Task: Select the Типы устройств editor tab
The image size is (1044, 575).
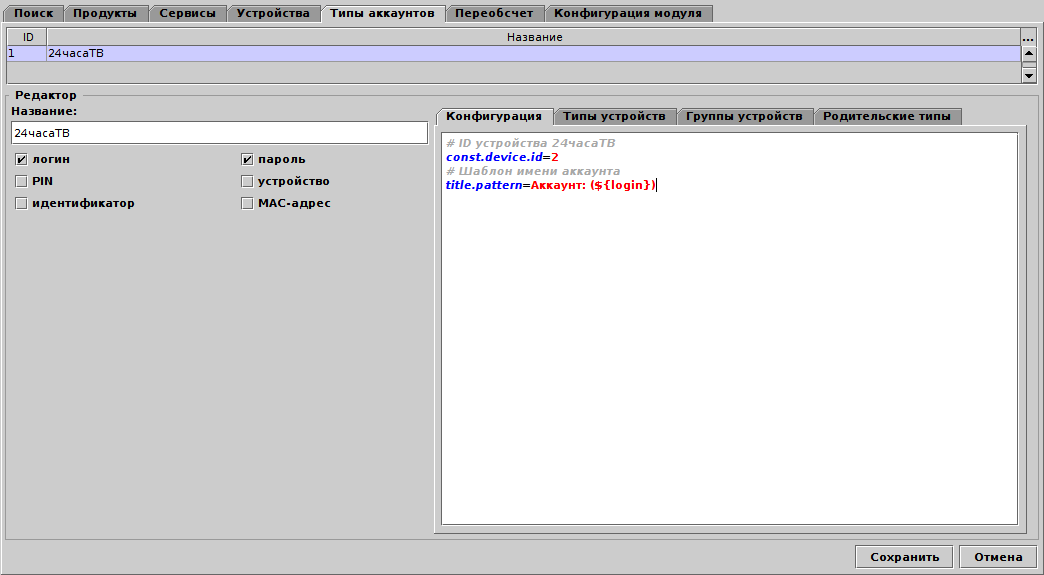Action: [614, 116]
